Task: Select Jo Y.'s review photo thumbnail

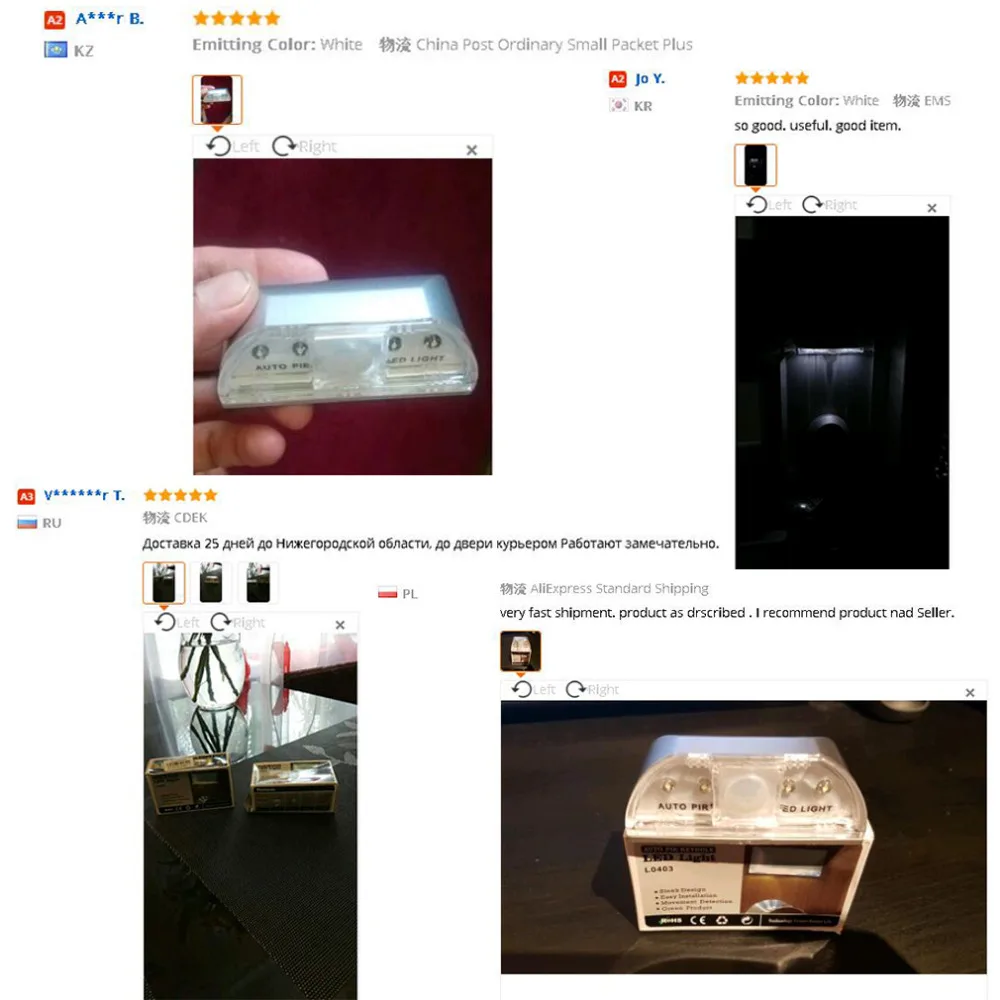Action: click(x=755, y=165)
